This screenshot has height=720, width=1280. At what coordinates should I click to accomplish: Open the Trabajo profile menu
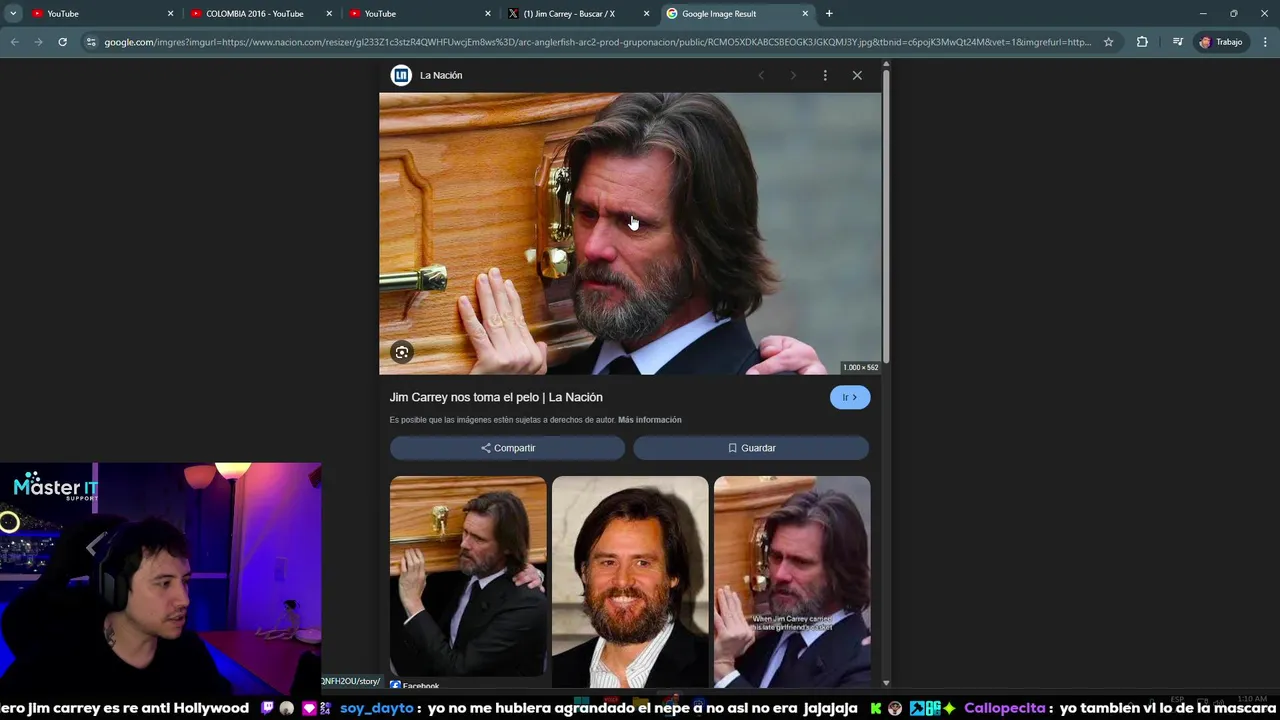[x=1221, y=42]
